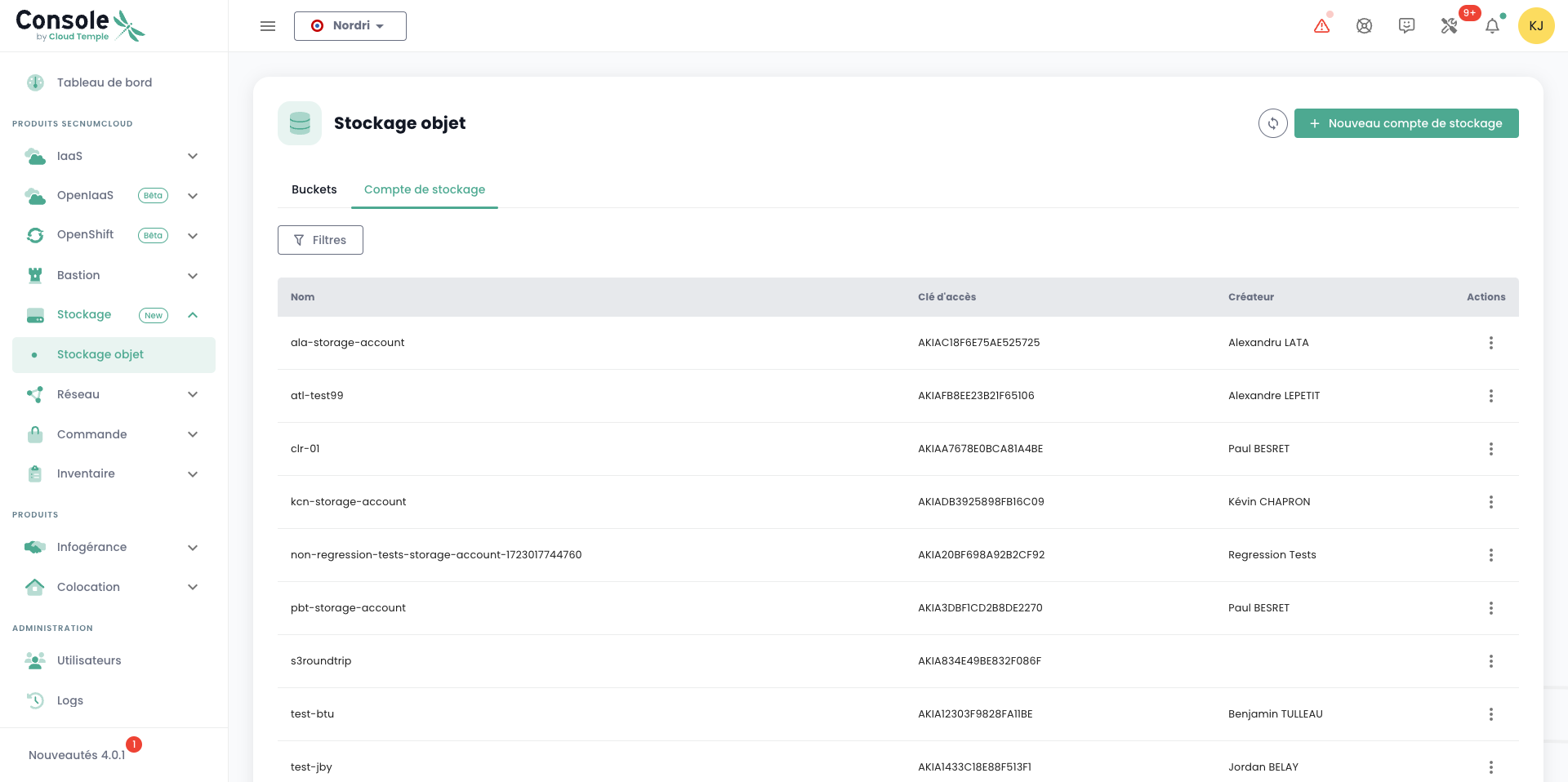Open actions menu for ala-storage-account

[1490, 343]
